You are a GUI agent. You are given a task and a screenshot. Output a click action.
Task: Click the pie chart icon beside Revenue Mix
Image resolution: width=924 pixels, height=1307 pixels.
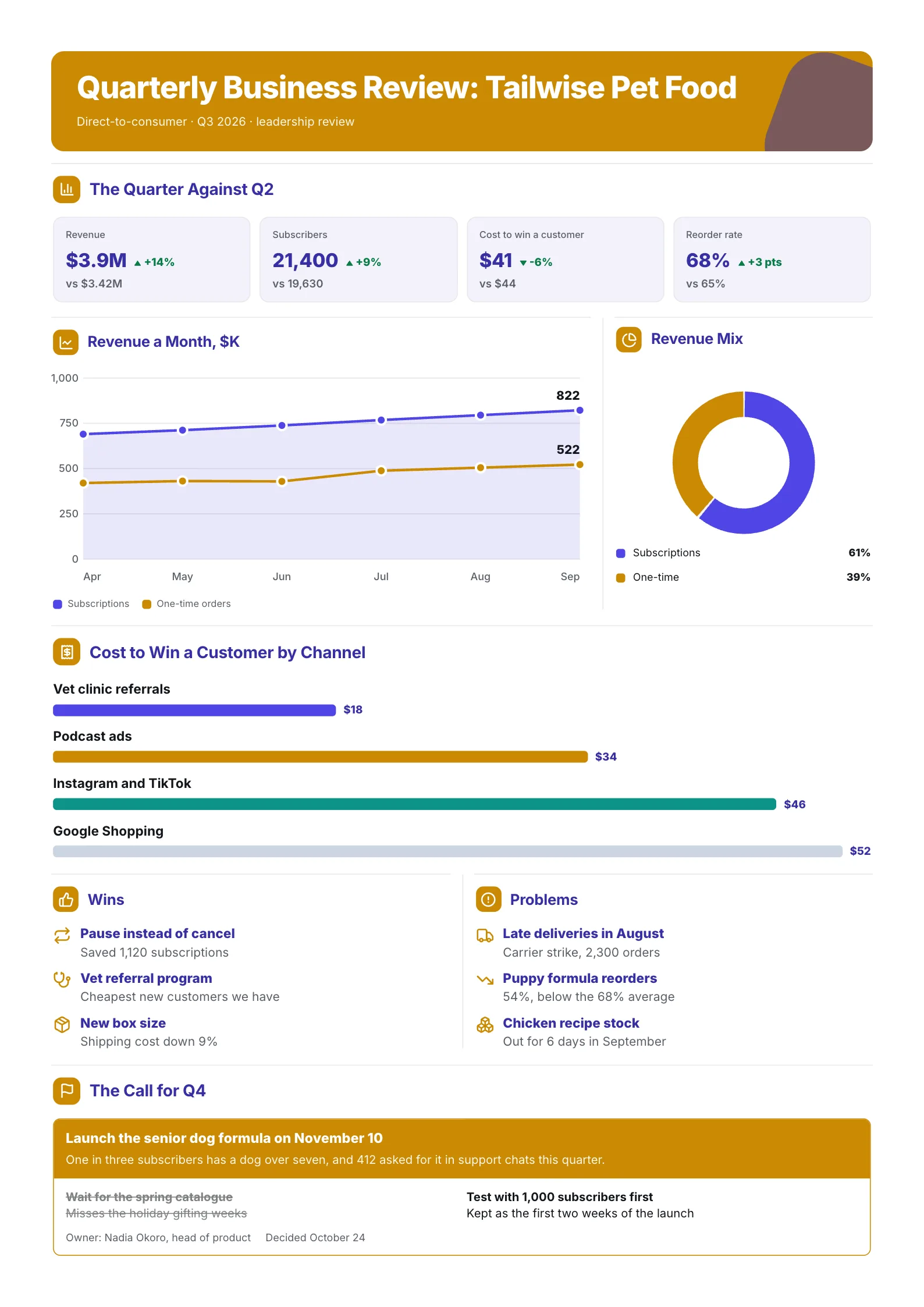pos(628,339)
